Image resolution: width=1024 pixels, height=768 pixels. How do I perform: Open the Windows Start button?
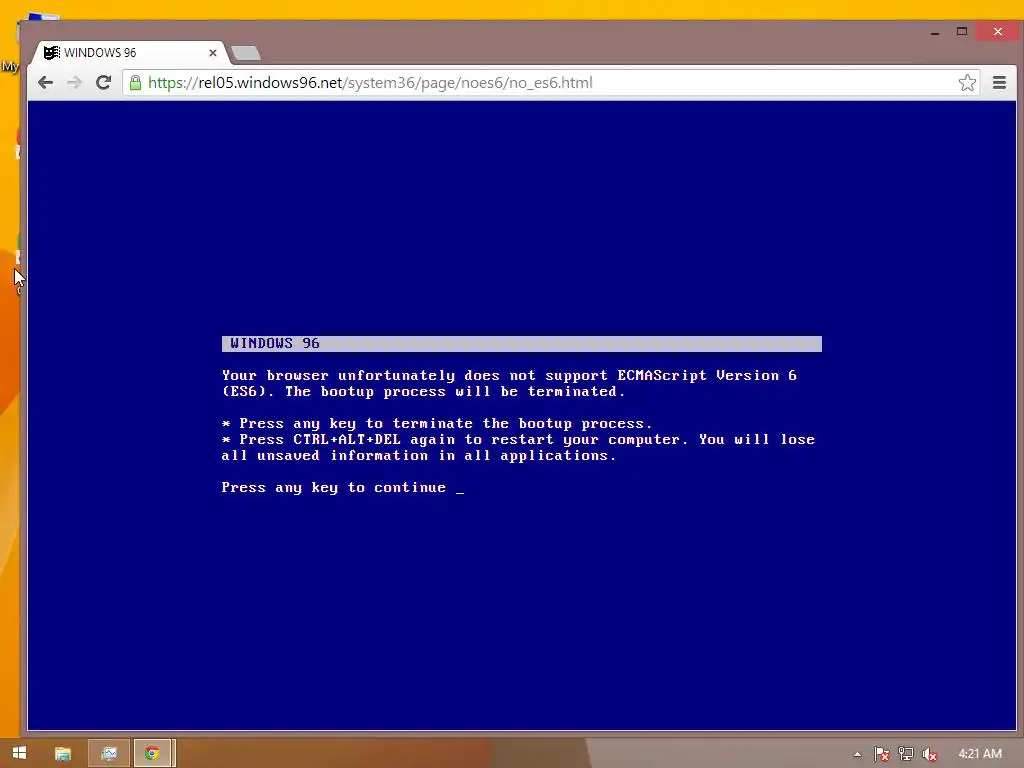click(20, 753)
